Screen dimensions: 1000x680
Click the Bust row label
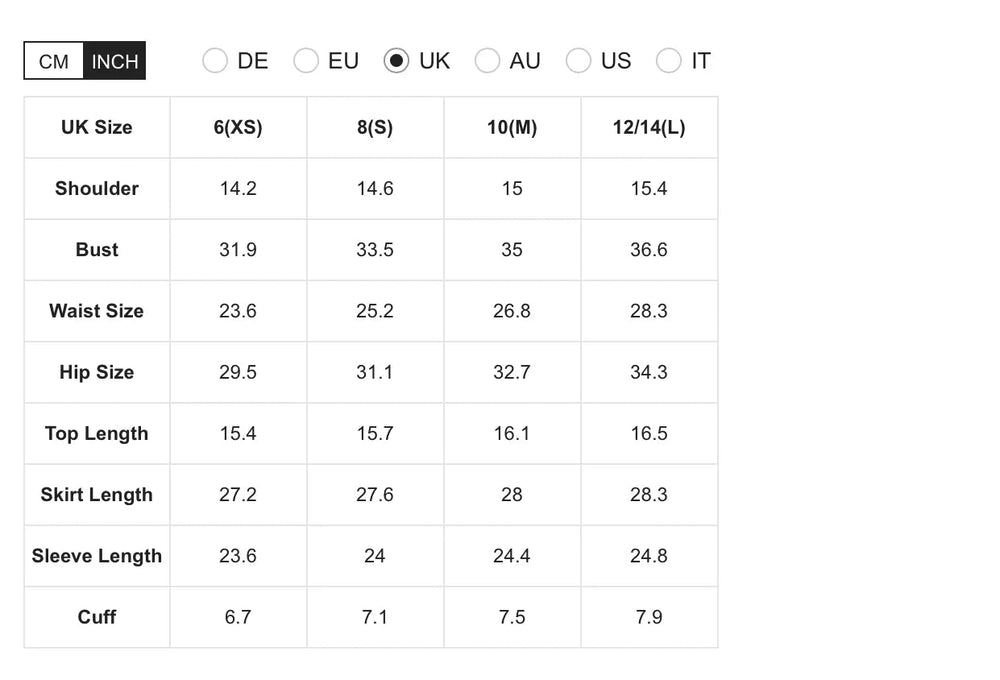tap(97, 250)
